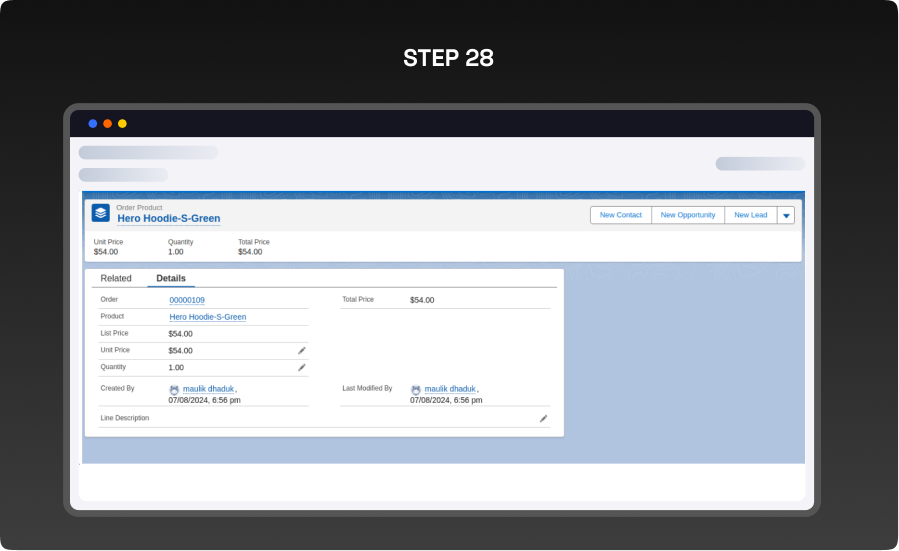Open order number 00000109 link
Viewport: 899px width, 551px height.
click(x=187, y=300)
